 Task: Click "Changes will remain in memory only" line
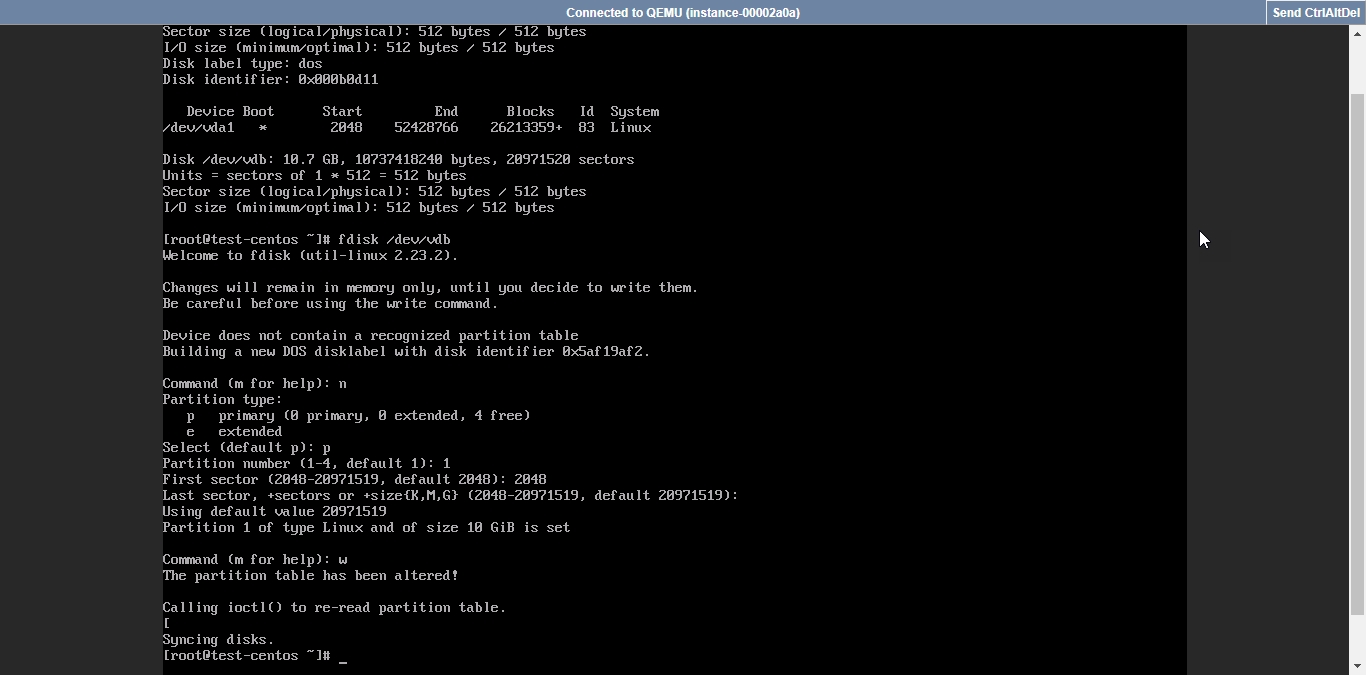pyautogui.click(x=430, y=288)
